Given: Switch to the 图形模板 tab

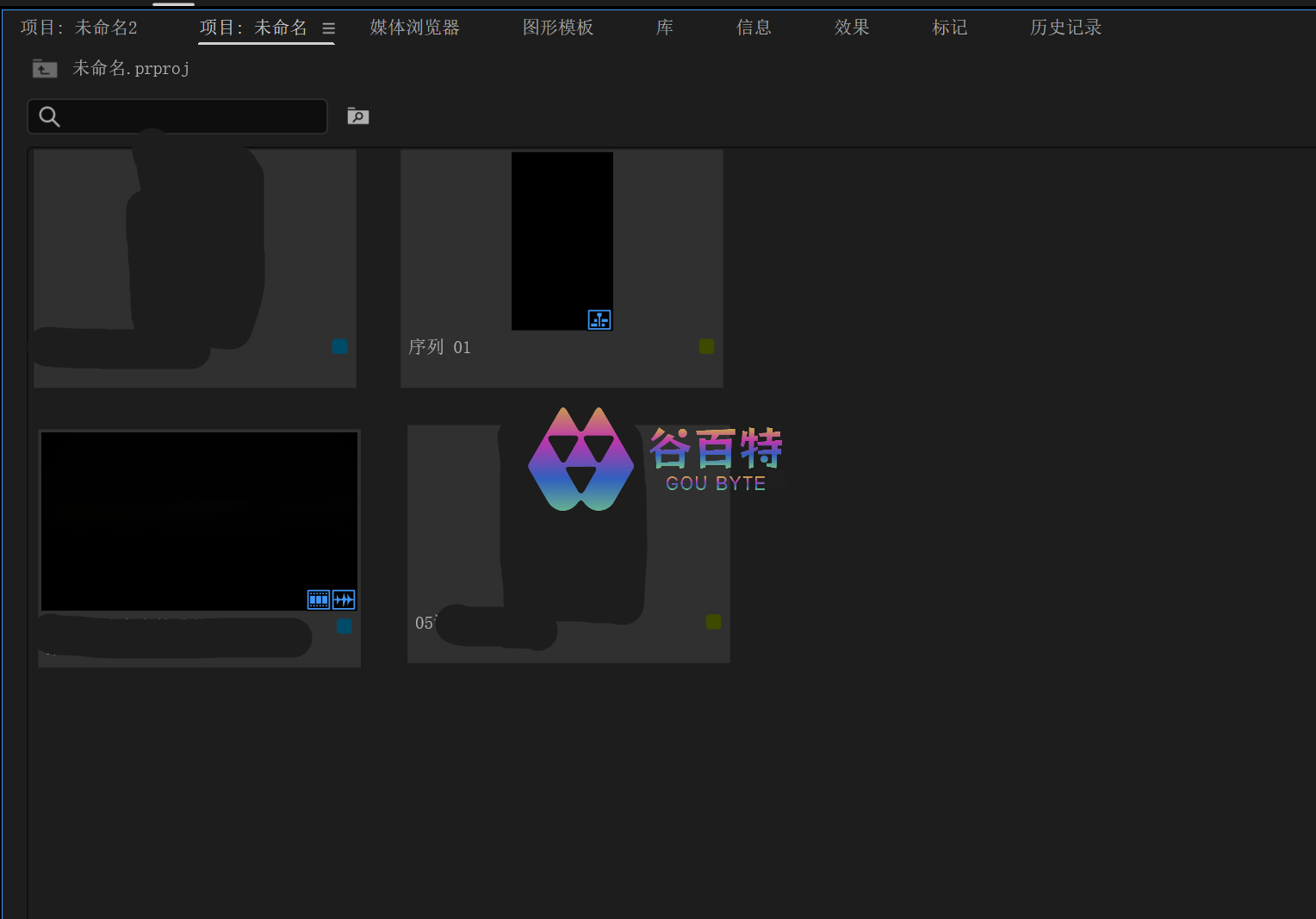Looking at the screenshot, I should coord(558,28).
